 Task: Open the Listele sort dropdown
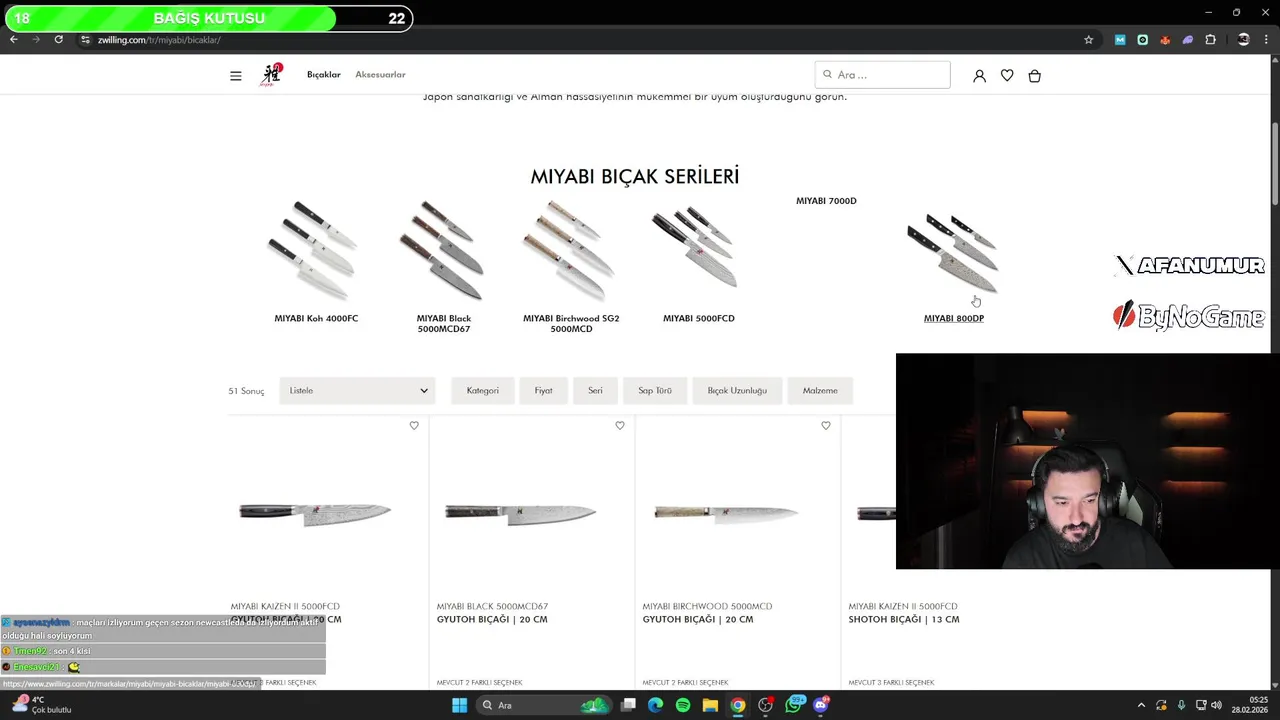pyautogui.click(x=358, y=391)
